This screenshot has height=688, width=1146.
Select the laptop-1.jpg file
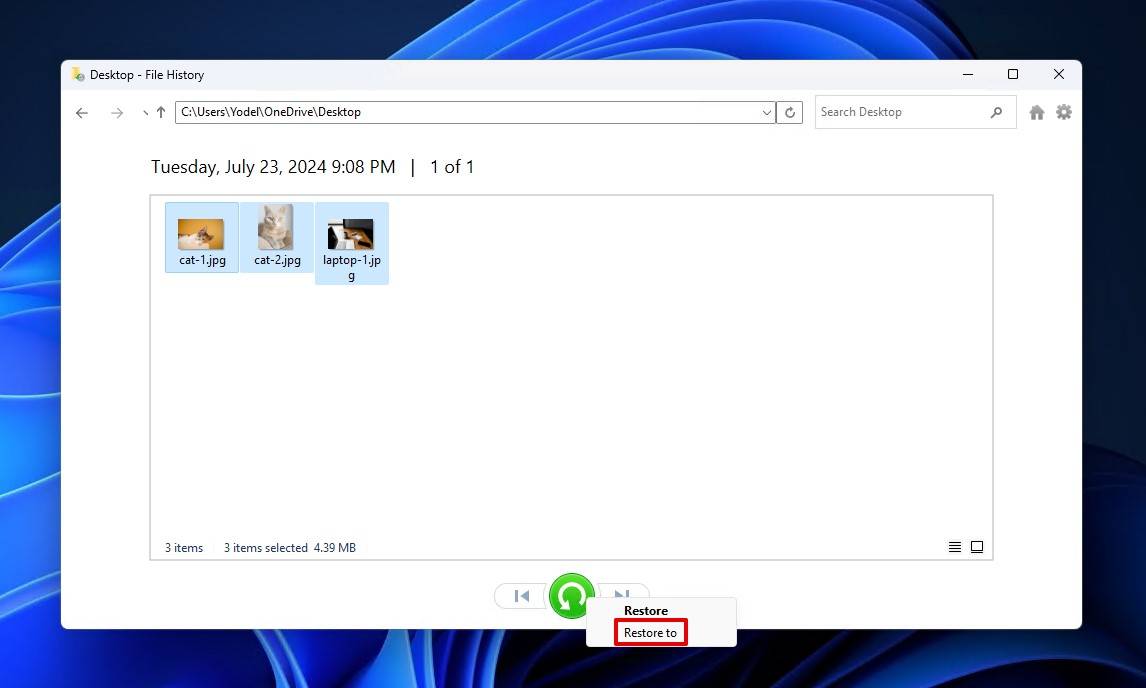tap(351, 244)
